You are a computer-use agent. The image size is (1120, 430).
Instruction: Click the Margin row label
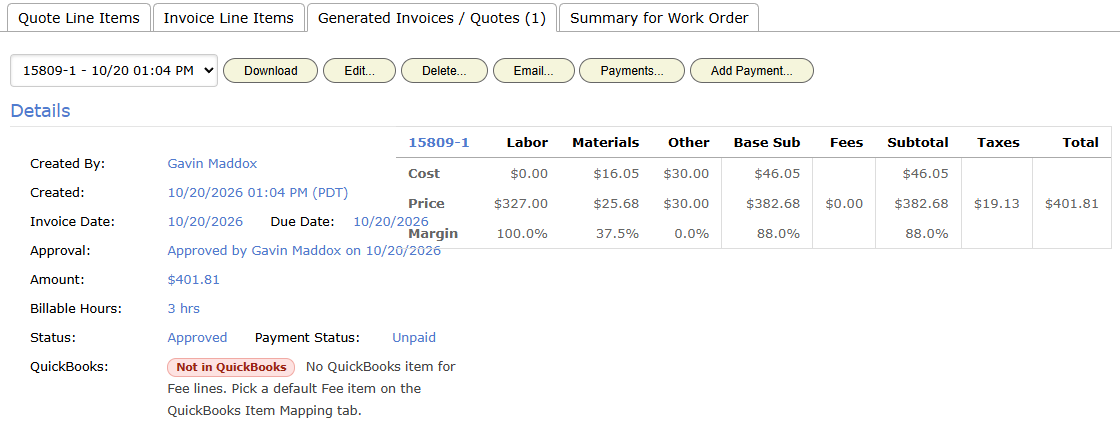click(433, 234)
